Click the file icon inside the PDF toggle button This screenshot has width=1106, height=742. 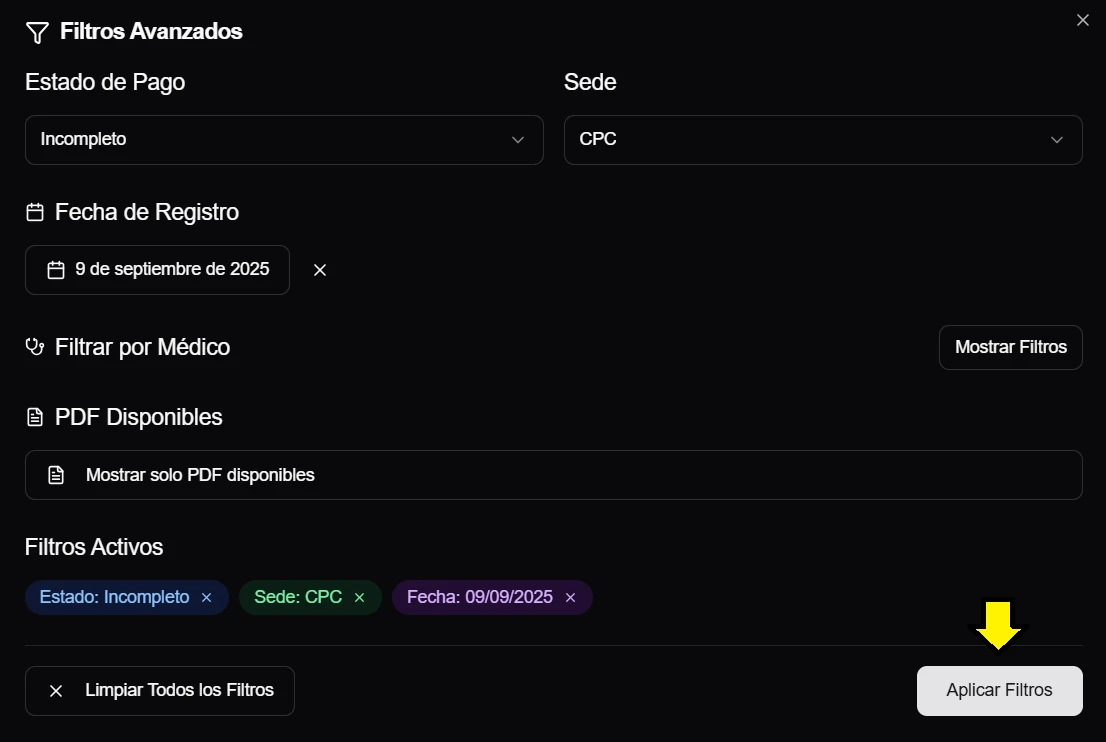click(x=57, y=475)
